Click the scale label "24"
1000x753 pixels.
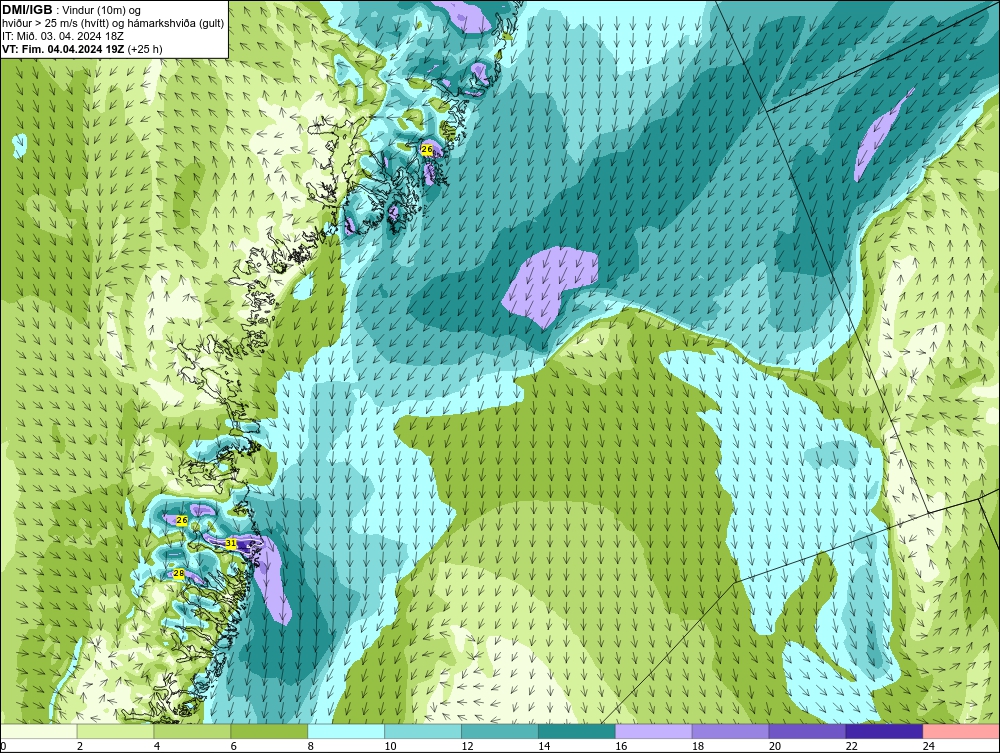929,746
